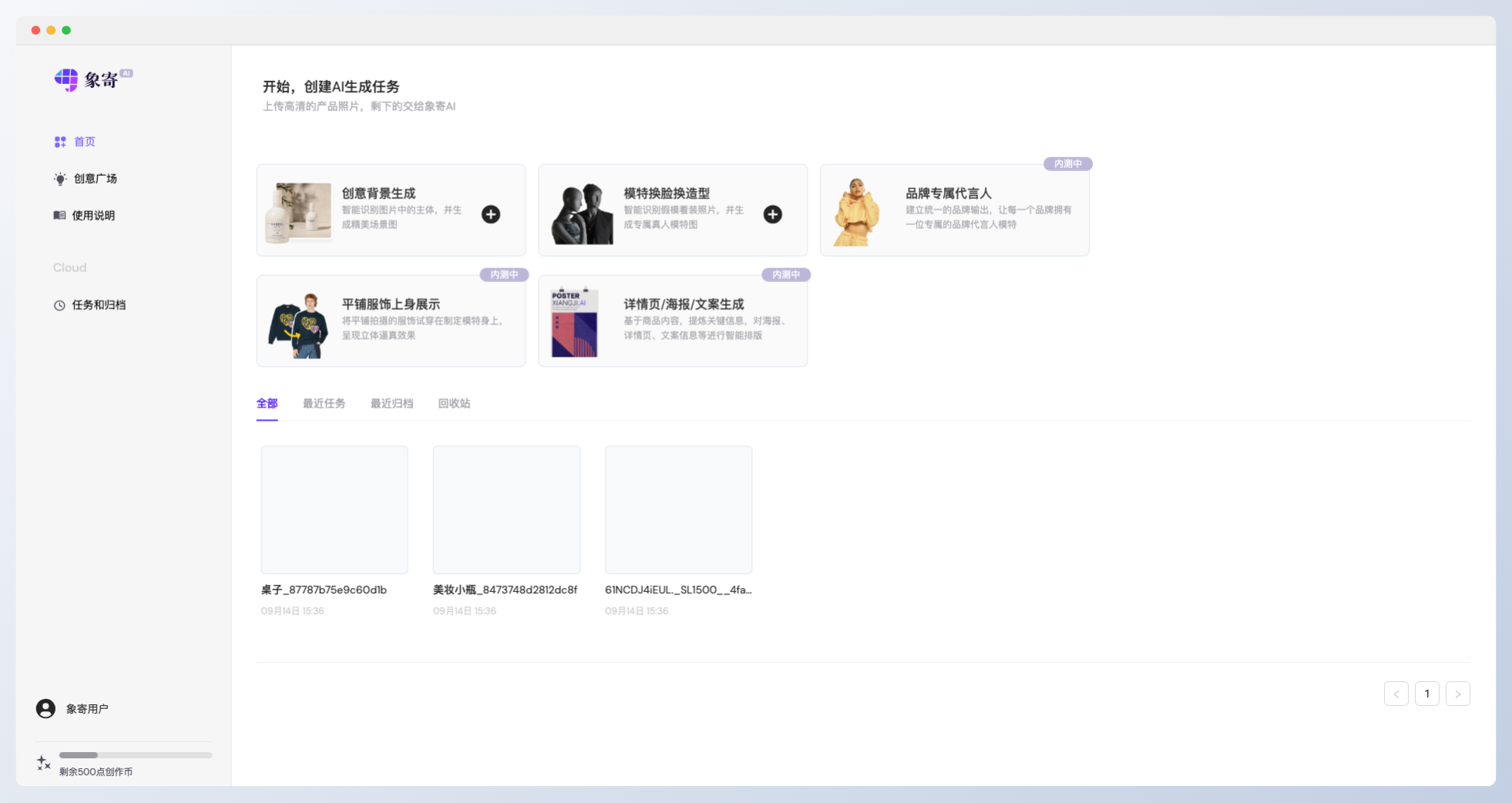This screenshot has height=803, width=1512.
Task: Switch to the 回收站 tab
Action: point(454,403)
